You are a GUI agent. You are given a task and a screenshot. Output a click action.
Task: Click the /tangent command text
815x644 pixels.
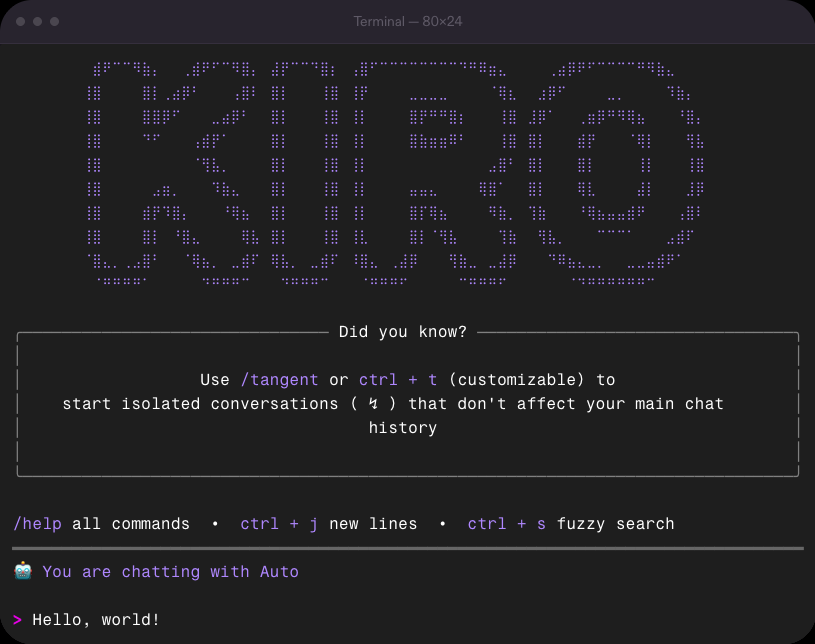[x=280, y=380]
